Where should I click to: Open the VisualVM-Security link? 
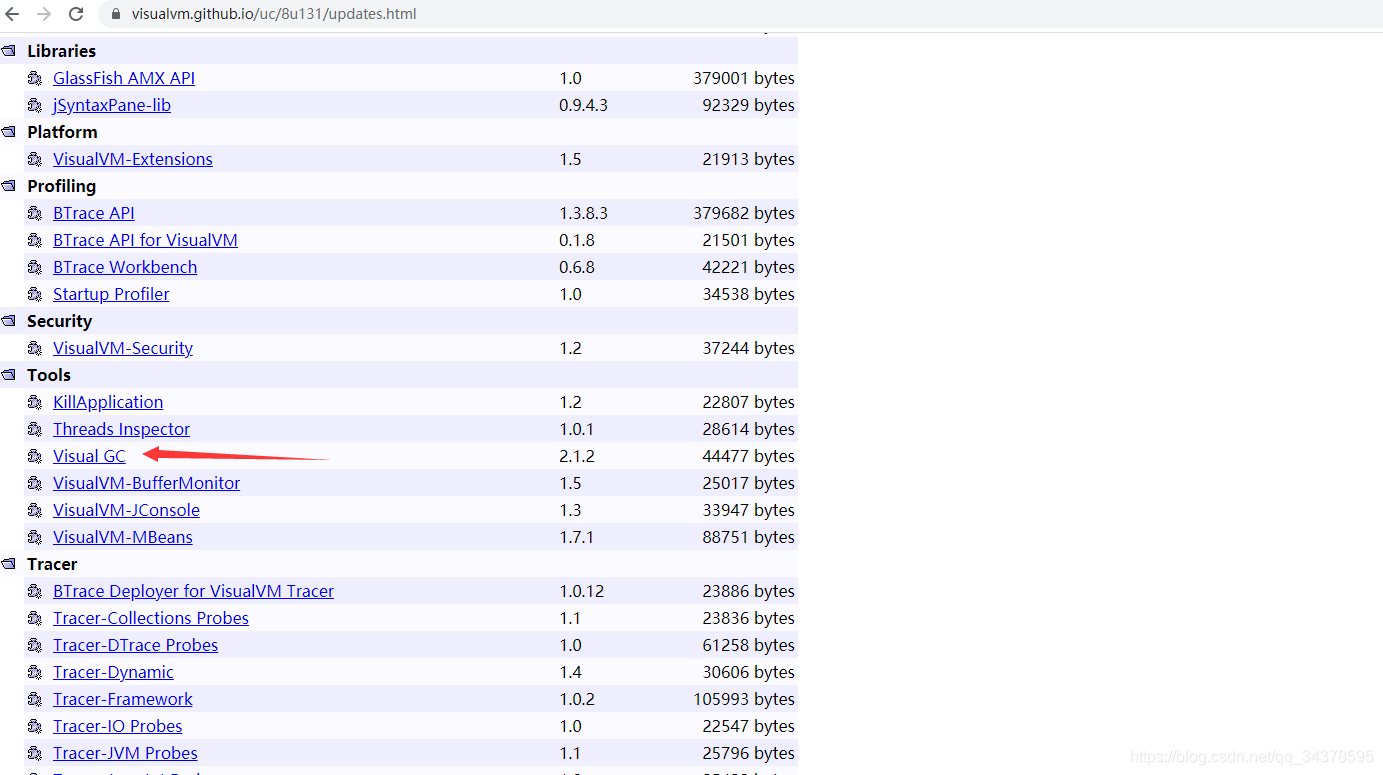[x=123, y=348]
